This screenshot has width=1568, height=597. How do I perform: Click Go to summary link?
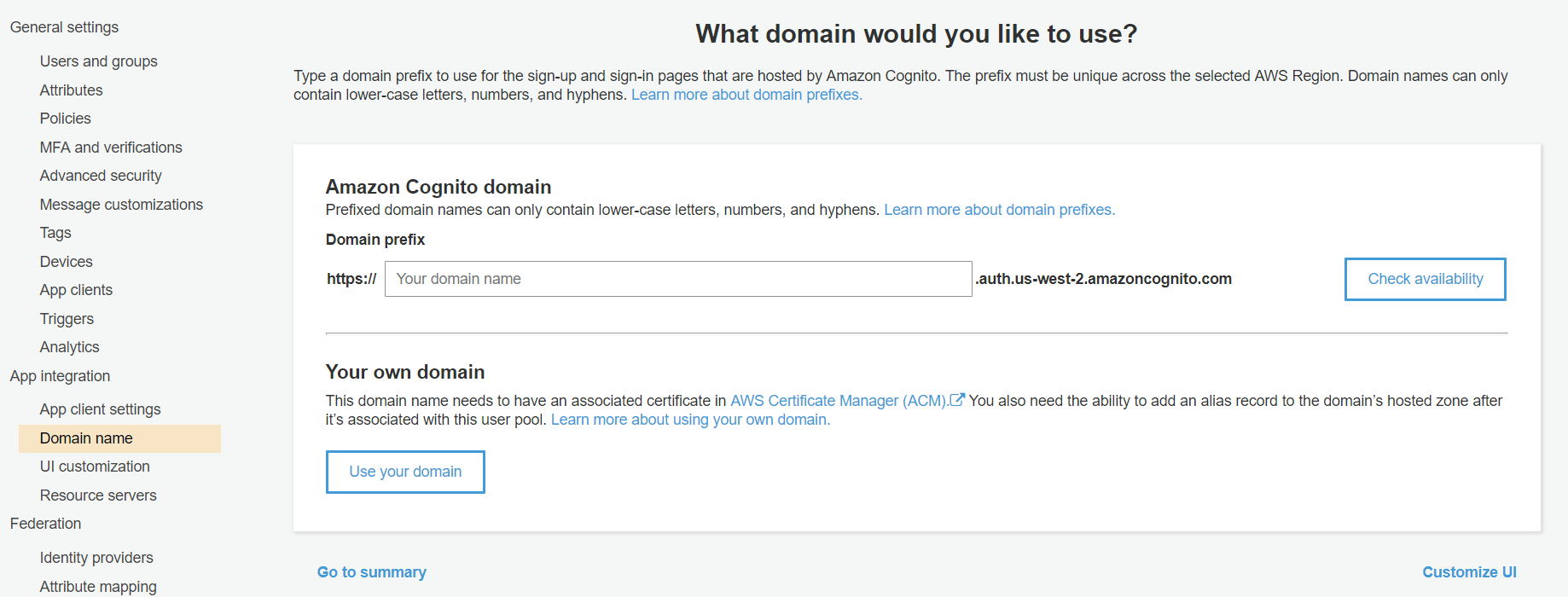(372, 572)
